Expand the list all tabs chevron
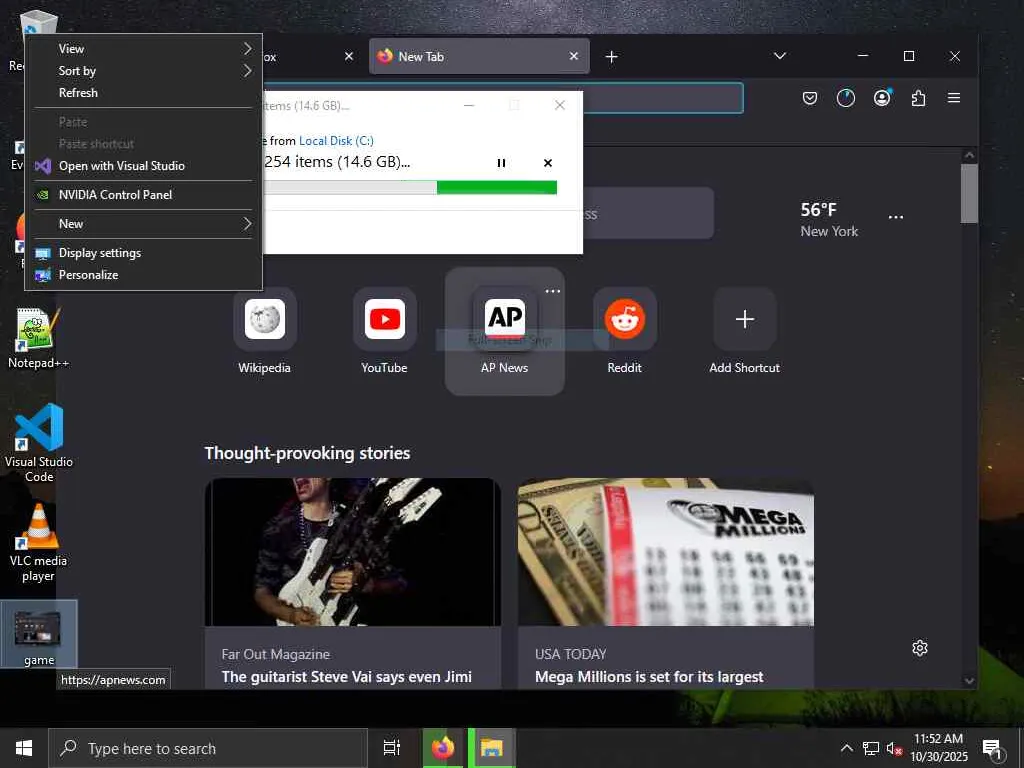 pos(780,56)
